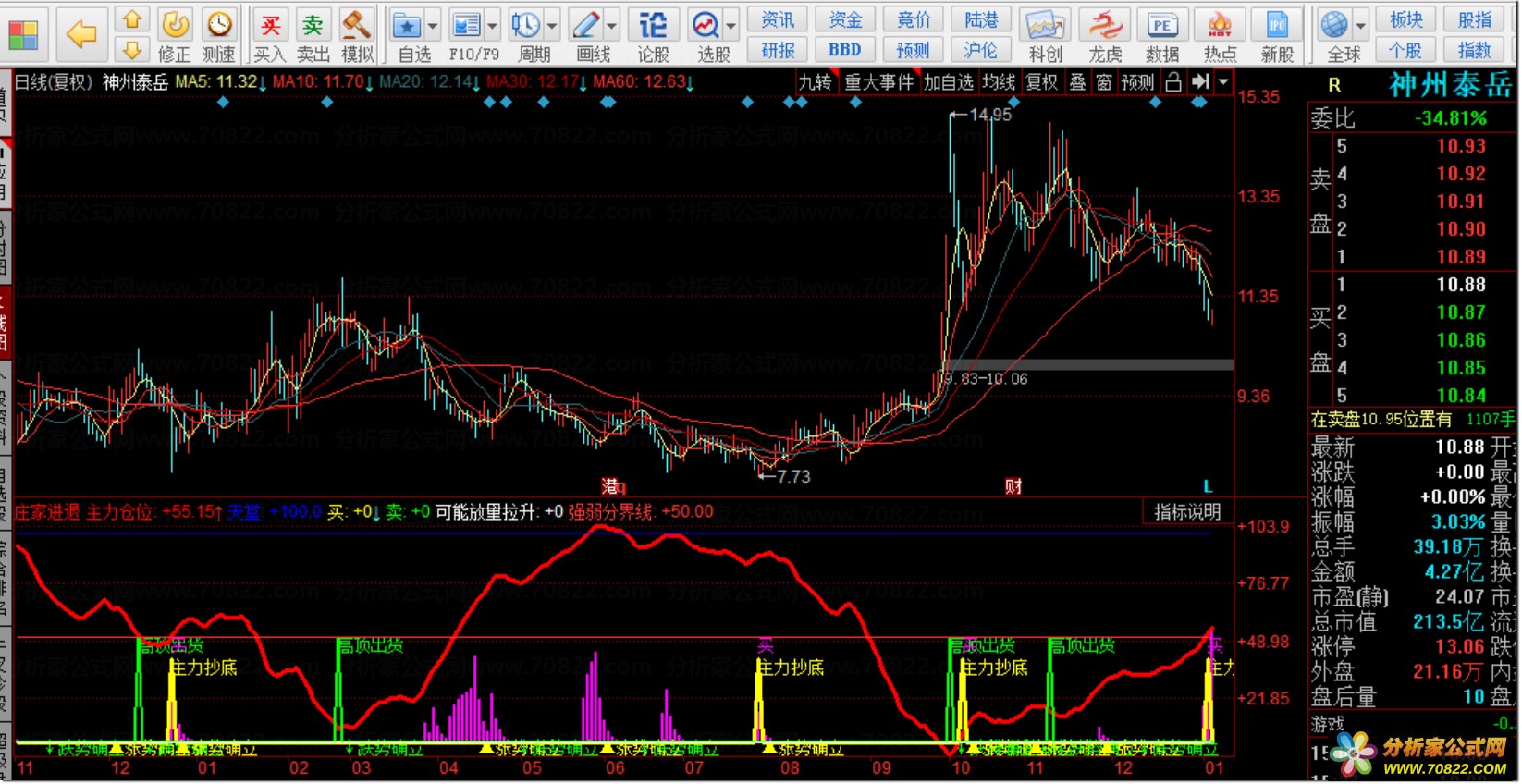Viewport: 1522px width, 784px height.
Task: Open the BBD tab
Action: [x=845, y=50]
